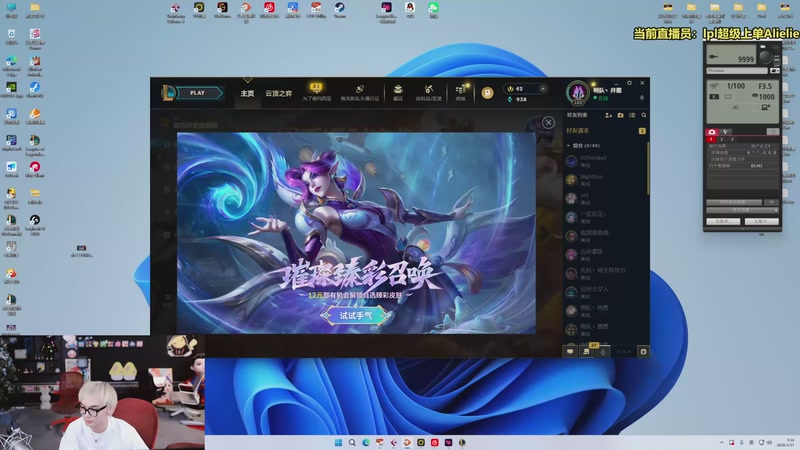Open League client settings gear

tap(629, 83)
